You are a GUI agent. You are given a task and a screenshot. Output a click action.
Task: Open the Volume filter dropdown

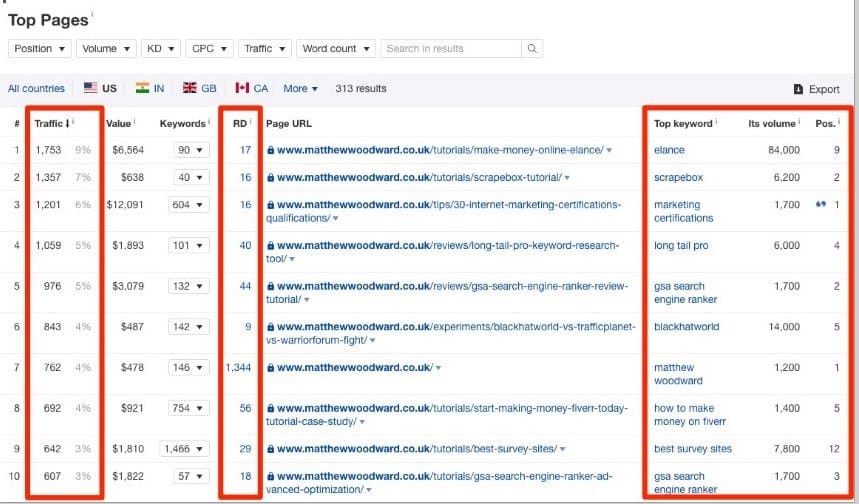tap(106, 48)
